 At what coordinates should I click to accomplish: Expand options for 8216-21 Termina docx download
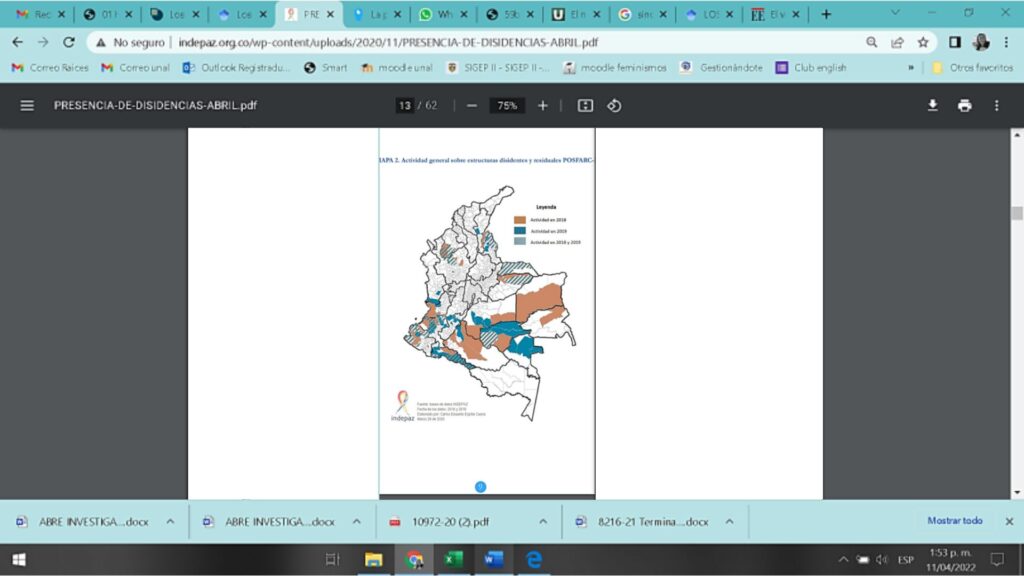coord(729,521)
